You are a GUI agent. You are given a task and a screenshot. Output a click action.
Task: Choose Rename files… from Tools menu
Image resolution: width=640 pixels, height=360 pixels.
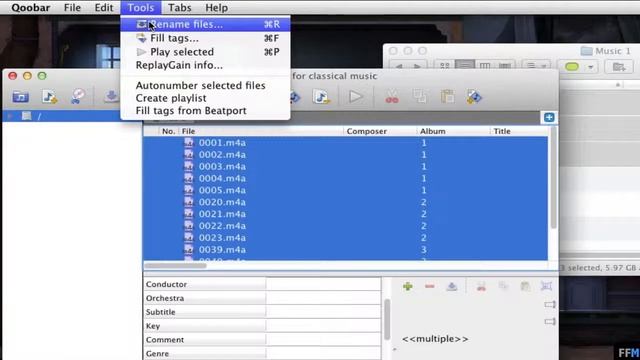(x=205, y=24)
